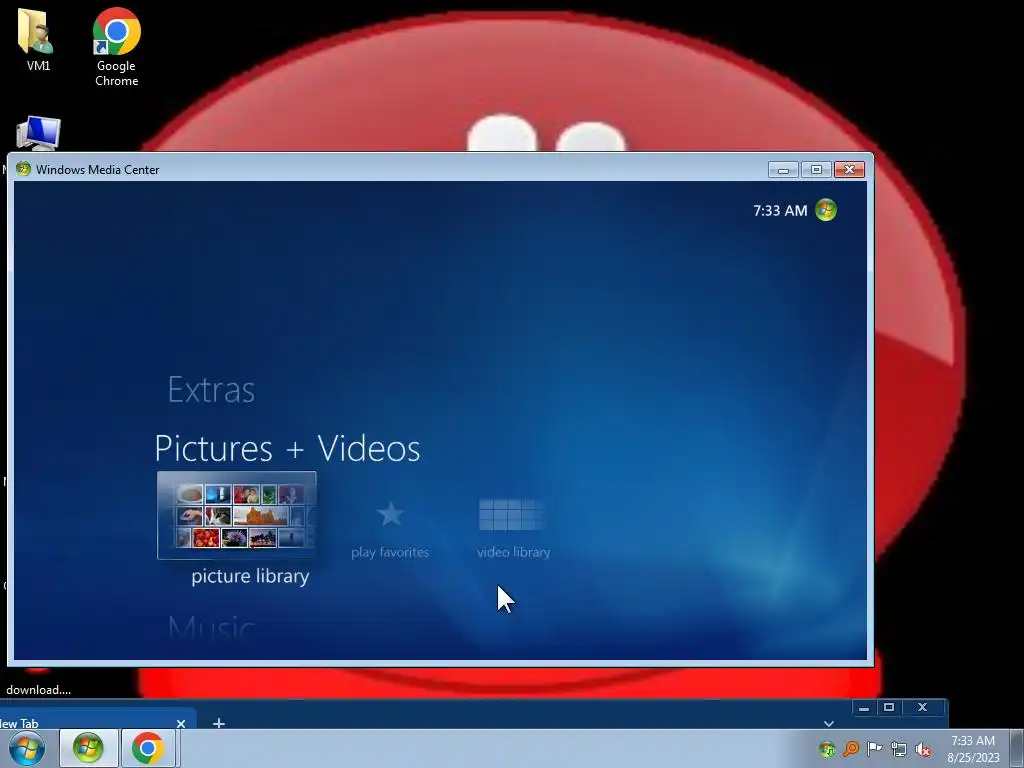Viewport: 1024px width, 768px height.
Task: Click Media Center taskbar button
Action: pyautogui.click(x=88, y=748)
